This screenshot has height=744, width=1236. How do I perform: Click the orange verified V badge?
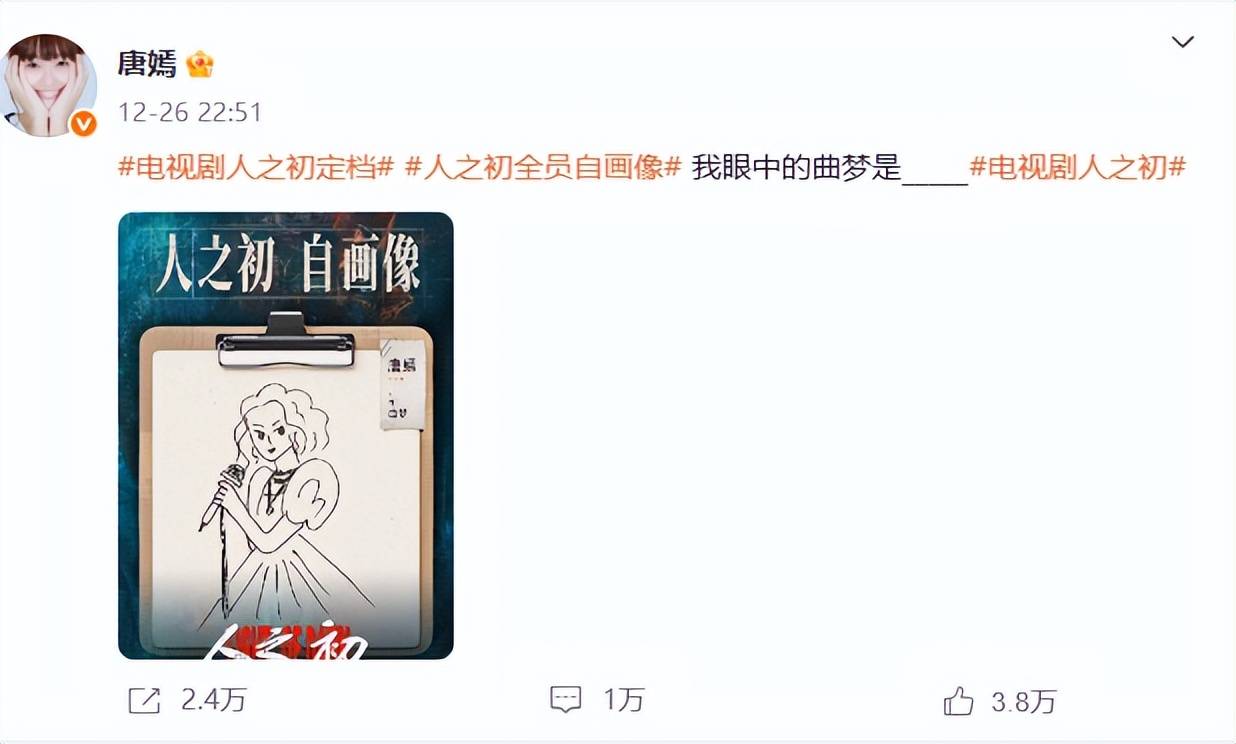(84, 123)
